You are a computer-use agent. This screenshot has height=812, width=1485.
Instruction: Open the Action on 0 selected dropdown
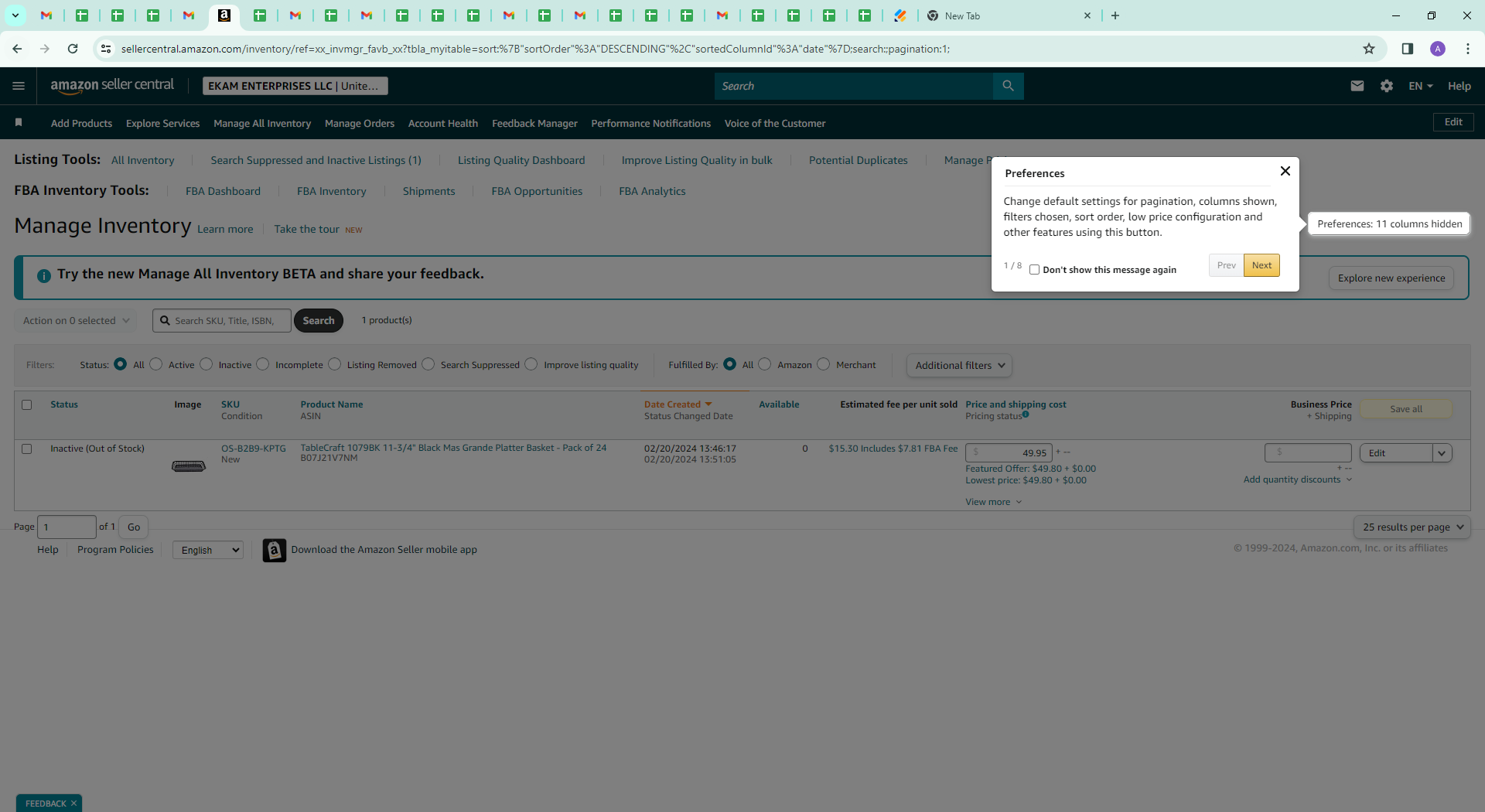(x=76, y=320)
